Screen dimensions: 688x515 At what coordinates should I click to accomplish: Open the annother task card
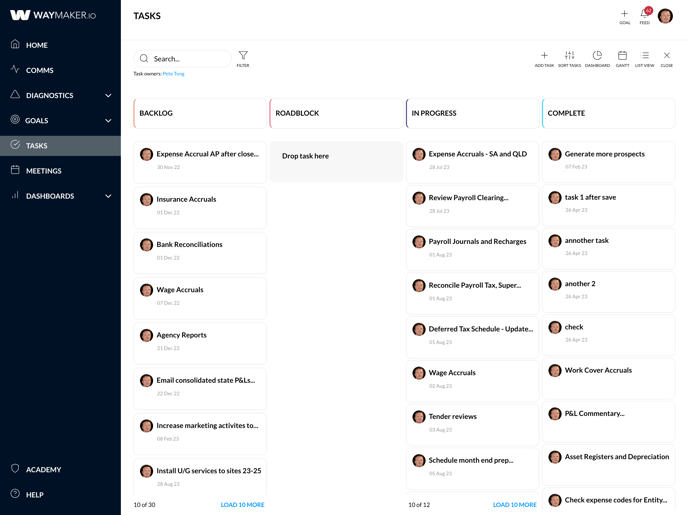point(609,248)
